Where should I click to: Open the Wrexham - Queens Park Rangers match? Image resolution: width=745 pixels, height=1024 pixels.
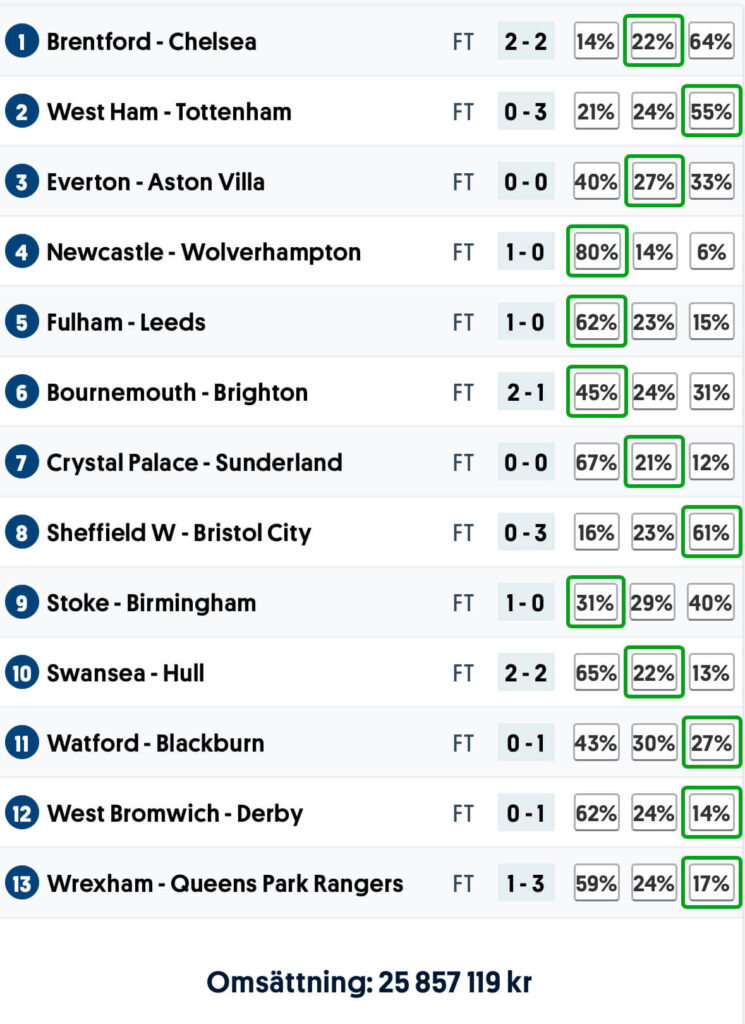(x=225, y=884)
